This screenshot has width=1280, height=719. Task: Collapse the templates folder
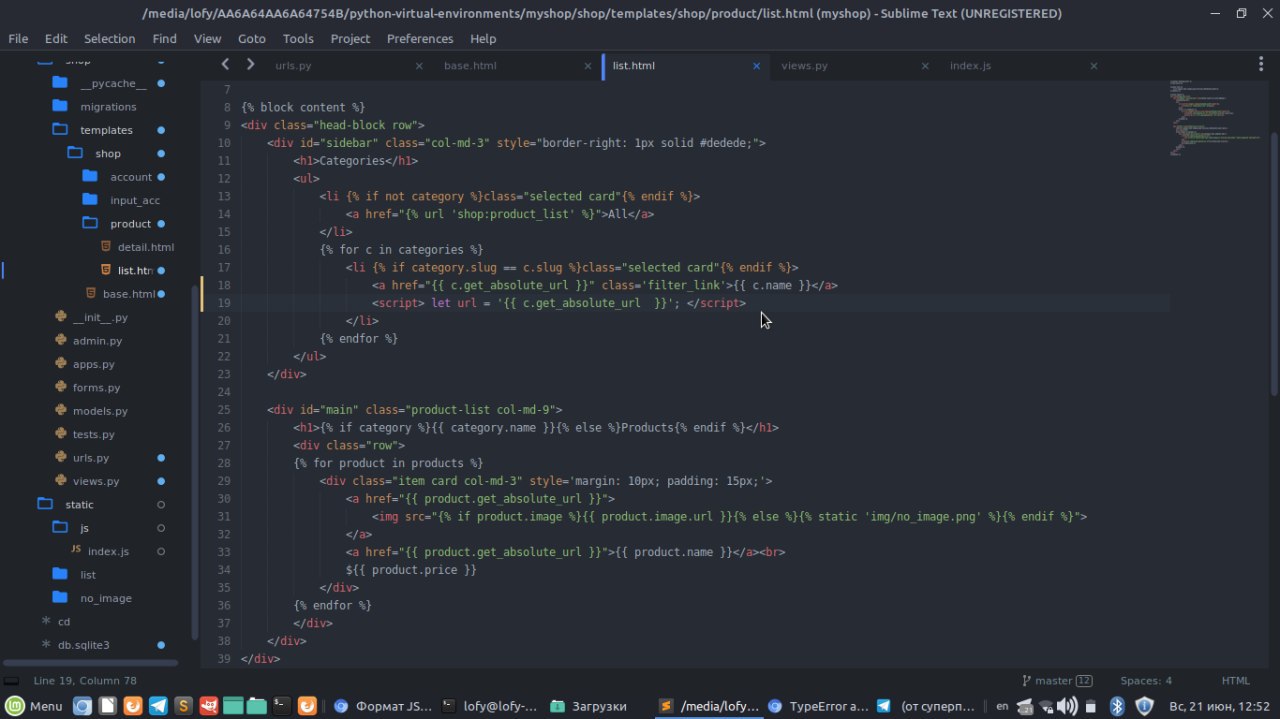pos(106,130)
